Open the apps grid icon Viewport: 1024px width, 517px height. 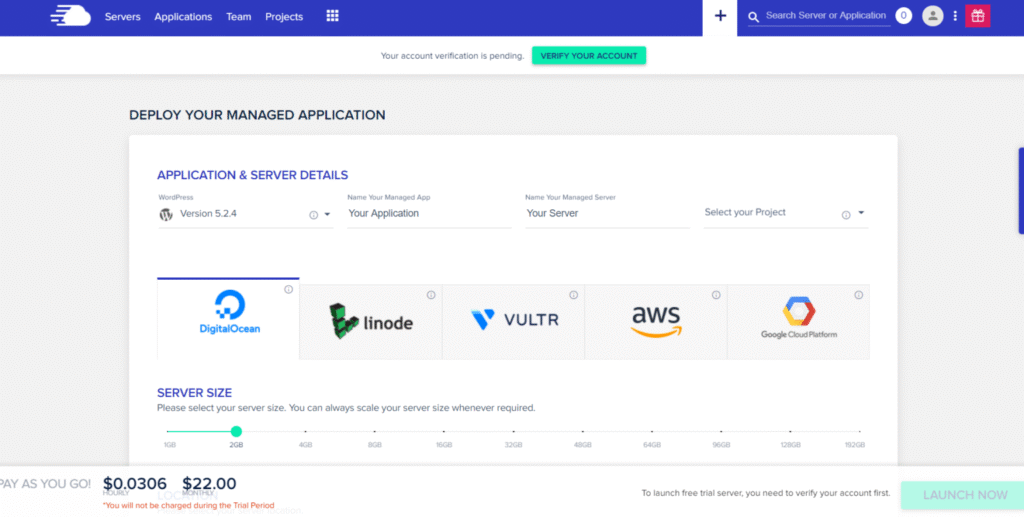(x=333, y=16)
